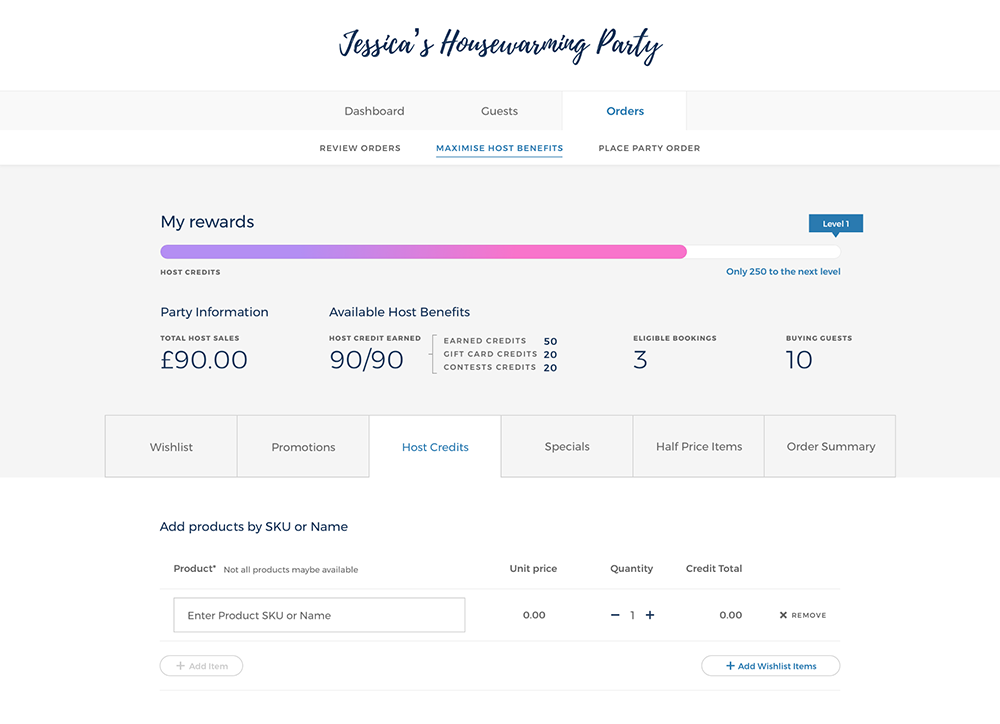This screenshot has width=1000, height=724.
Task: Switch to Order Summary tab
Action: [830, 447]
